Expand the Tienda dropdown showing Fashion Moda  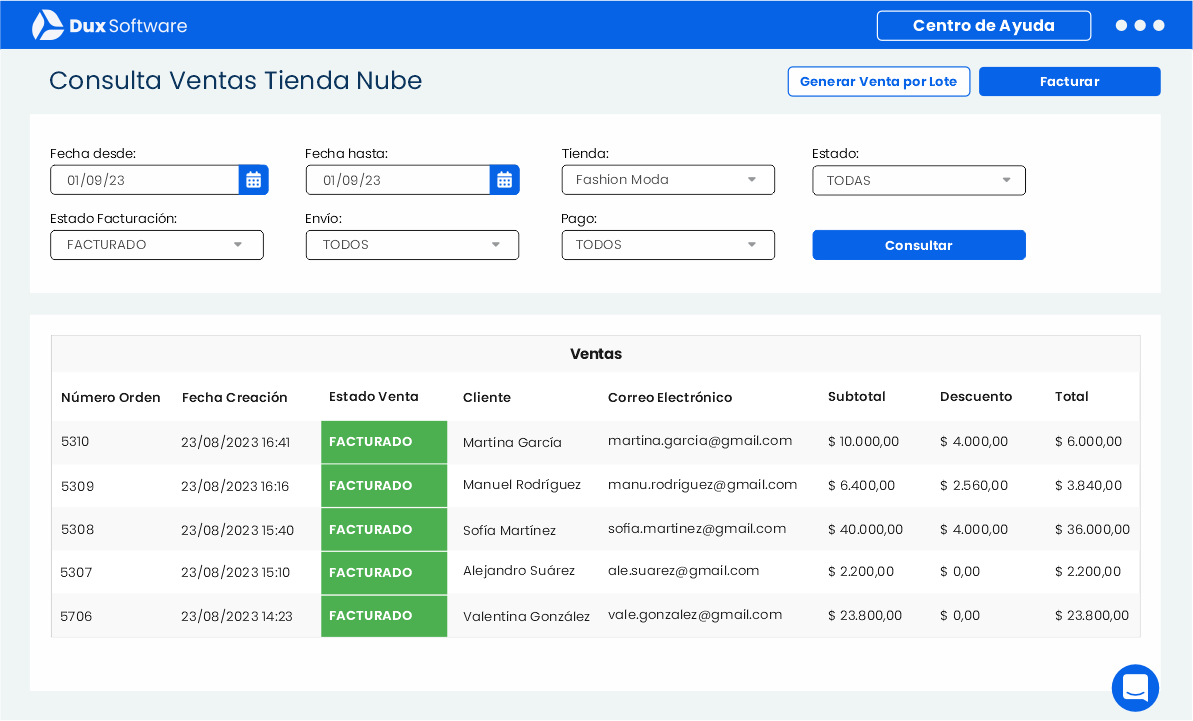click(x=668, y=179)
